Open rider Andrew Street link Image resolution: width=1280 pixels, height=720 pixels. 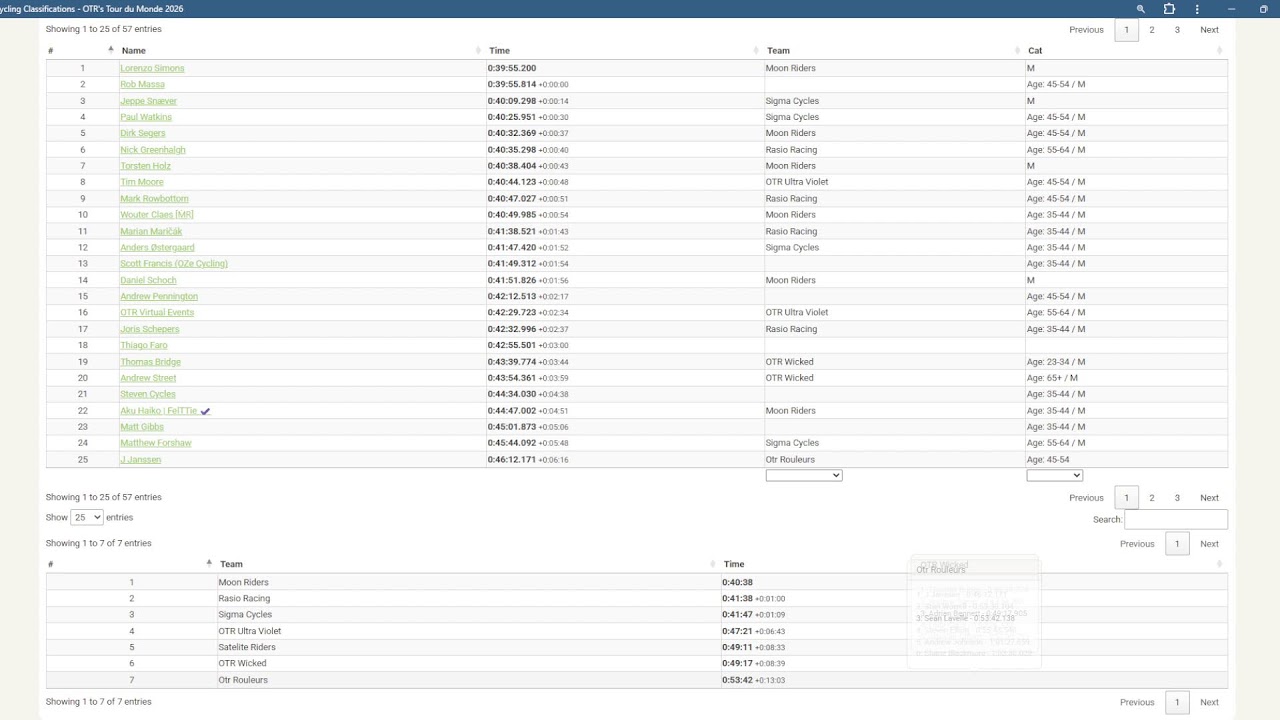click(148, 378)
